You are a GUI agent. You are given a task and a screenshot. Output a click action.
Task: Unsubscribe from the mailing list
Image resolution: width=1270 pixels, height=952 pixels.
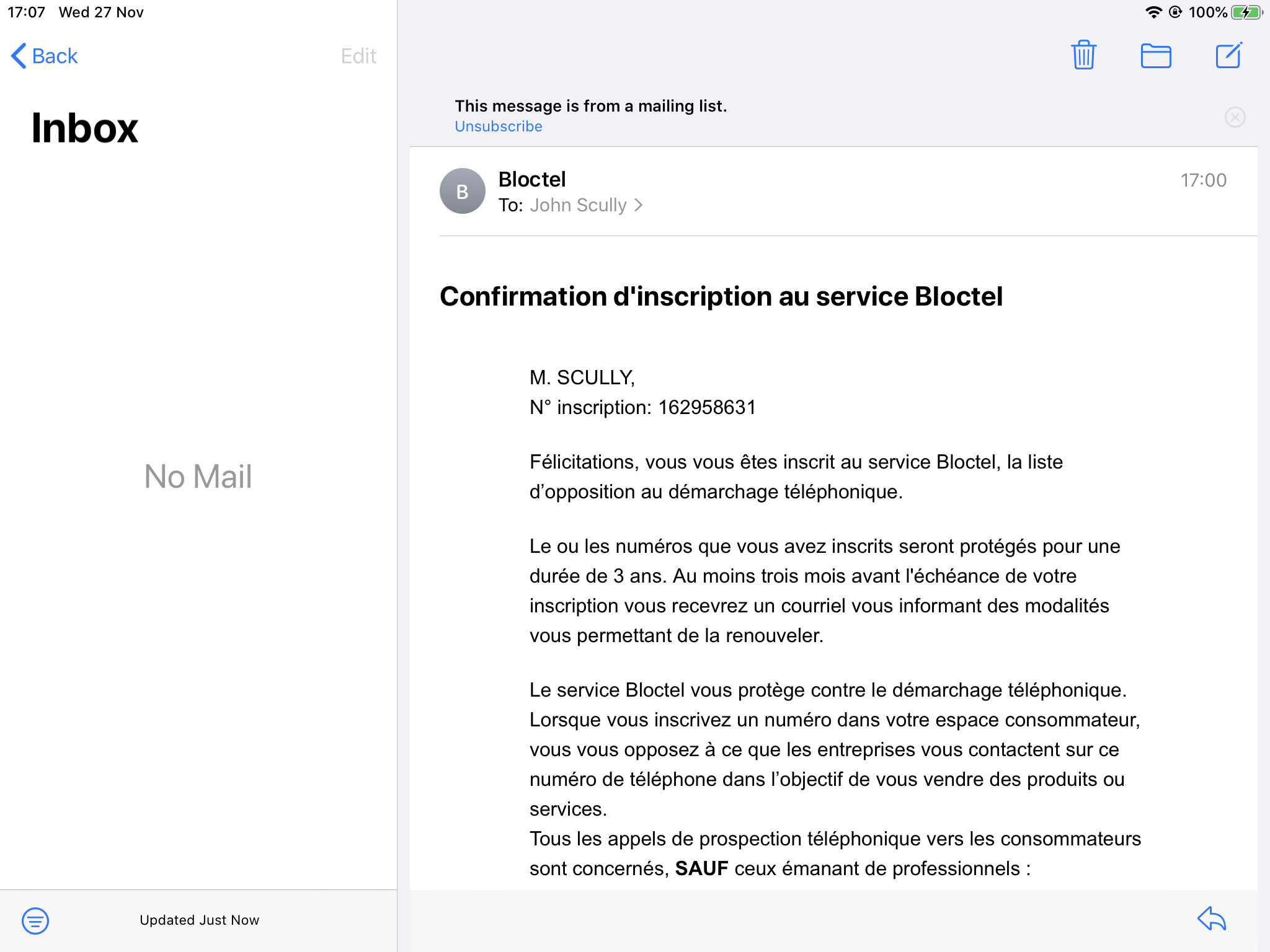498,126
